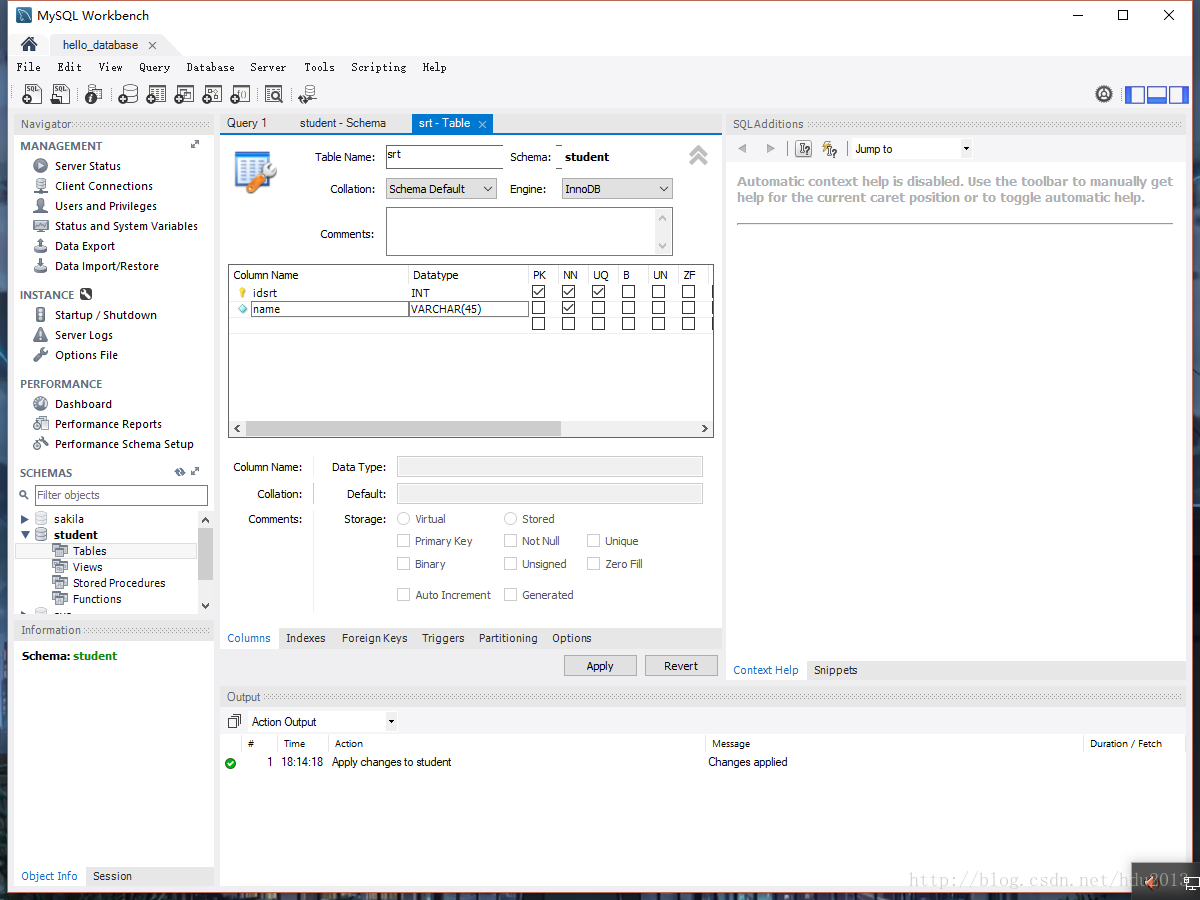Check the UQ checkbox for name column
This screenshot has width=1200, height=900.
[599, 308]
